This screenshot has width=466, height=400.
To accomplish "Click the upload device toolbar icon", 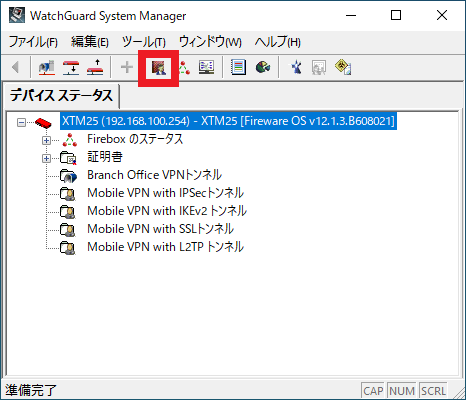I will [95, 68].
